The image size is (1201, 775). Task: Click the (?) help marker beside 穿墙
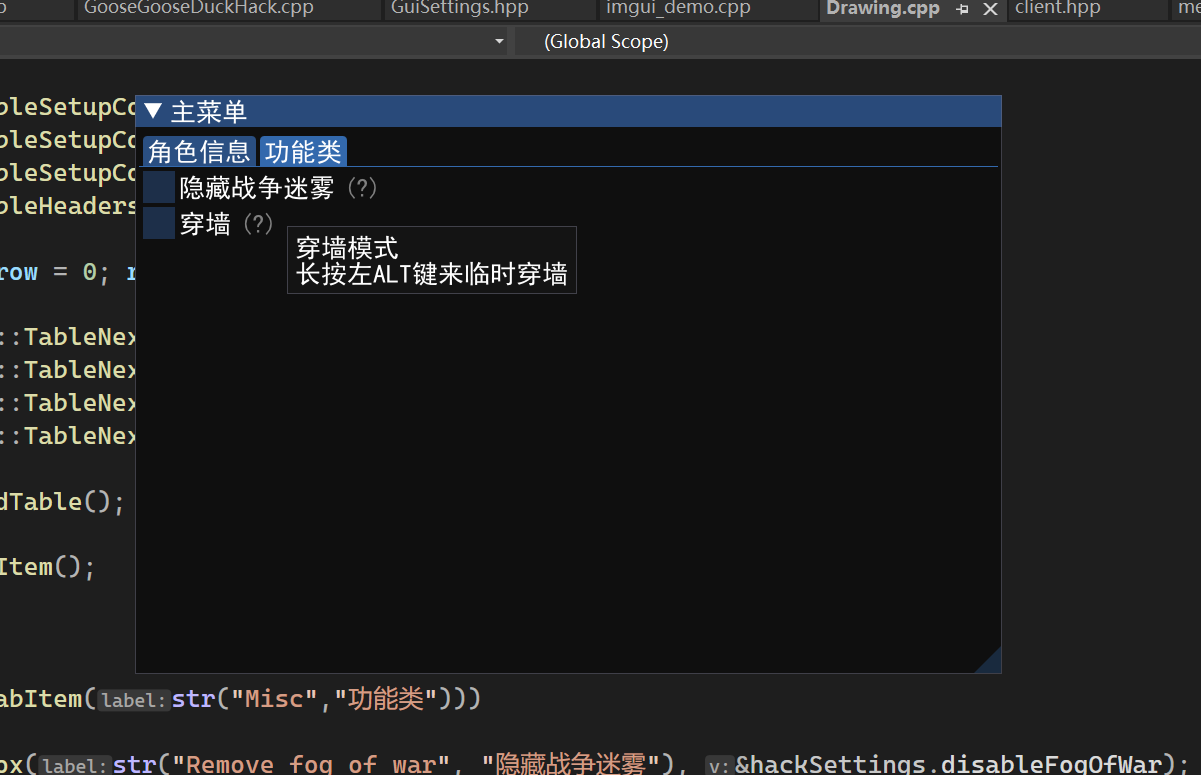[x=258, y=224]
